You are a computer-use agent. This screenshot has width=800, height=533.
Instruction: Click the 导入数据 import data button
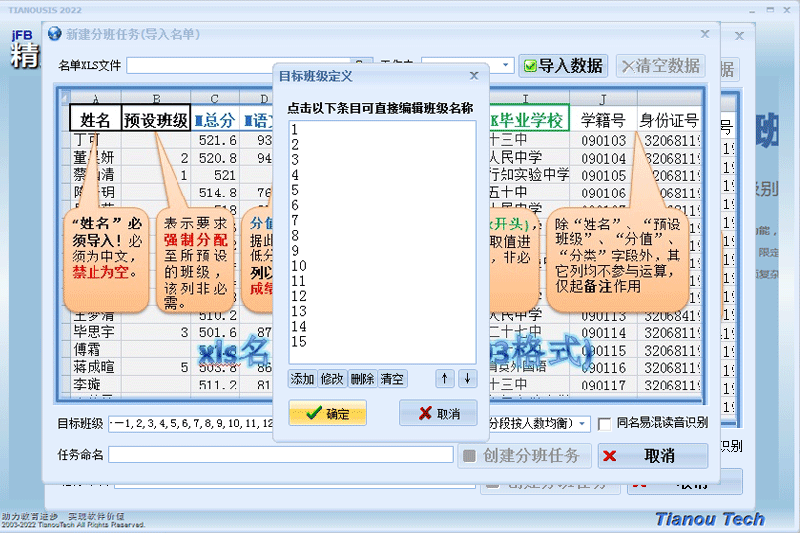pos(563,66)
